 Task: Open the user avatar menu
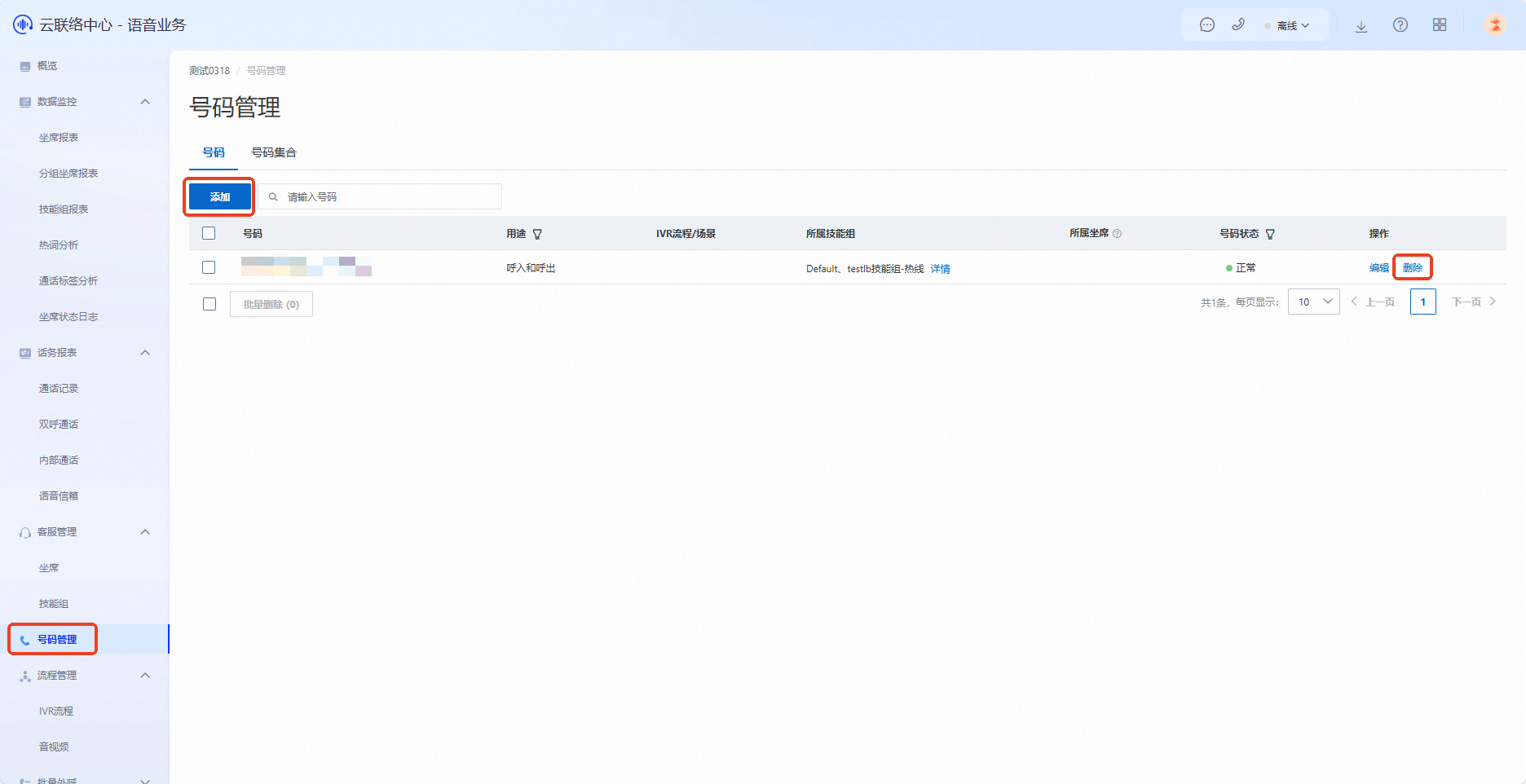(x=1494, y=24)
